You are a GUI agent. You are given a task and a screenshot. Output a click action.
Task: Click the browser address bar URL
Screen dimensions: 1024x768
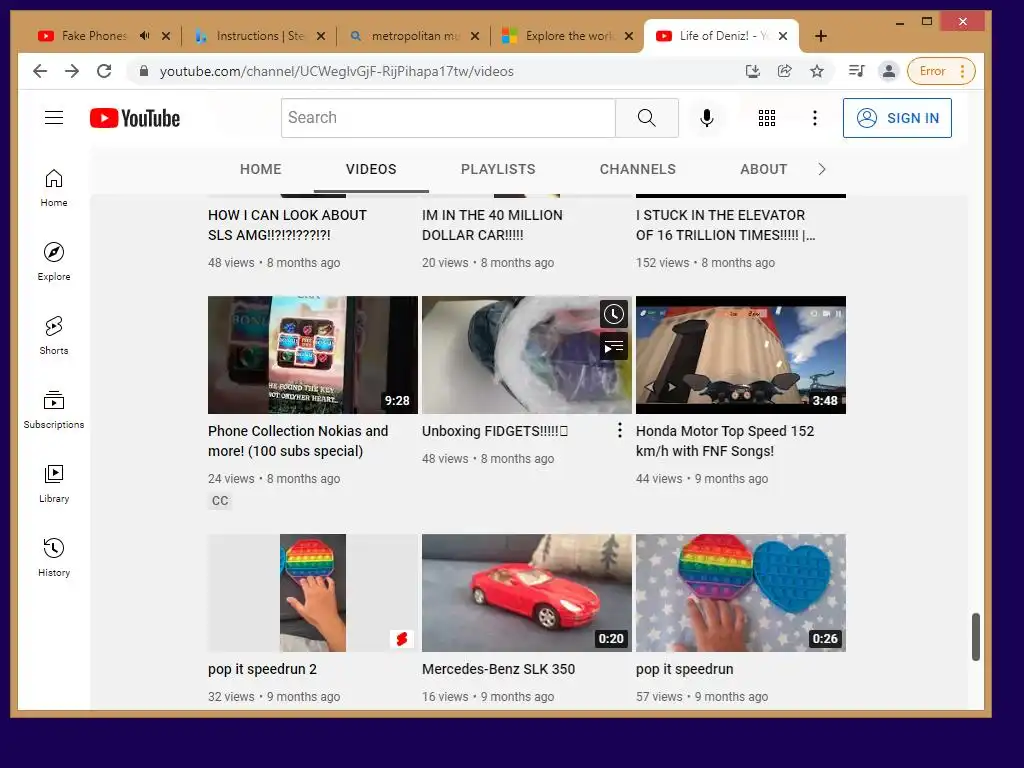(x=336, y=71)
